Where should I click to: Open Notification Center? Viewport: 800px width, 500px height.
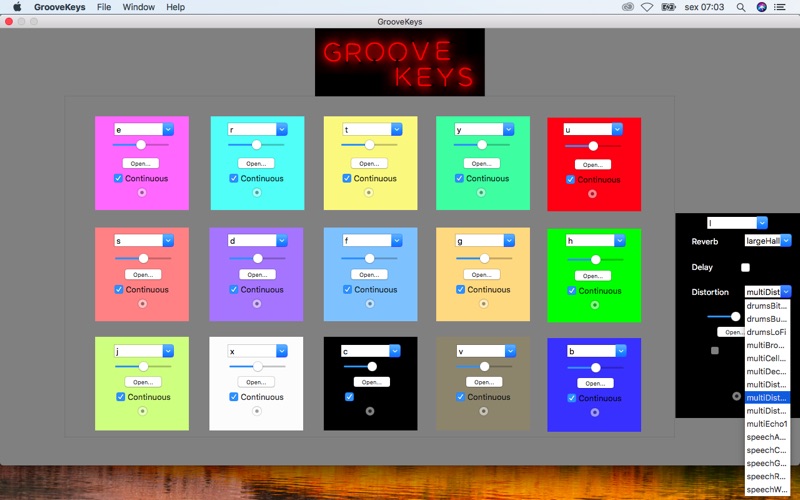(780, 7)
